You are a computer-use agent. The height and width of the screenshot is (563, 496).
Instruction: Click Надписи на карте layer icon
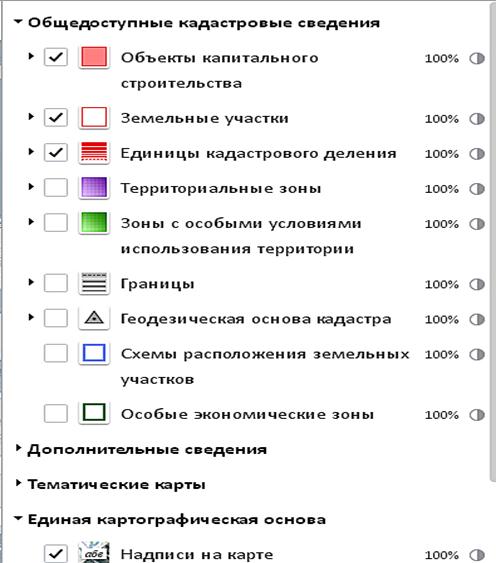pos(94,553)
